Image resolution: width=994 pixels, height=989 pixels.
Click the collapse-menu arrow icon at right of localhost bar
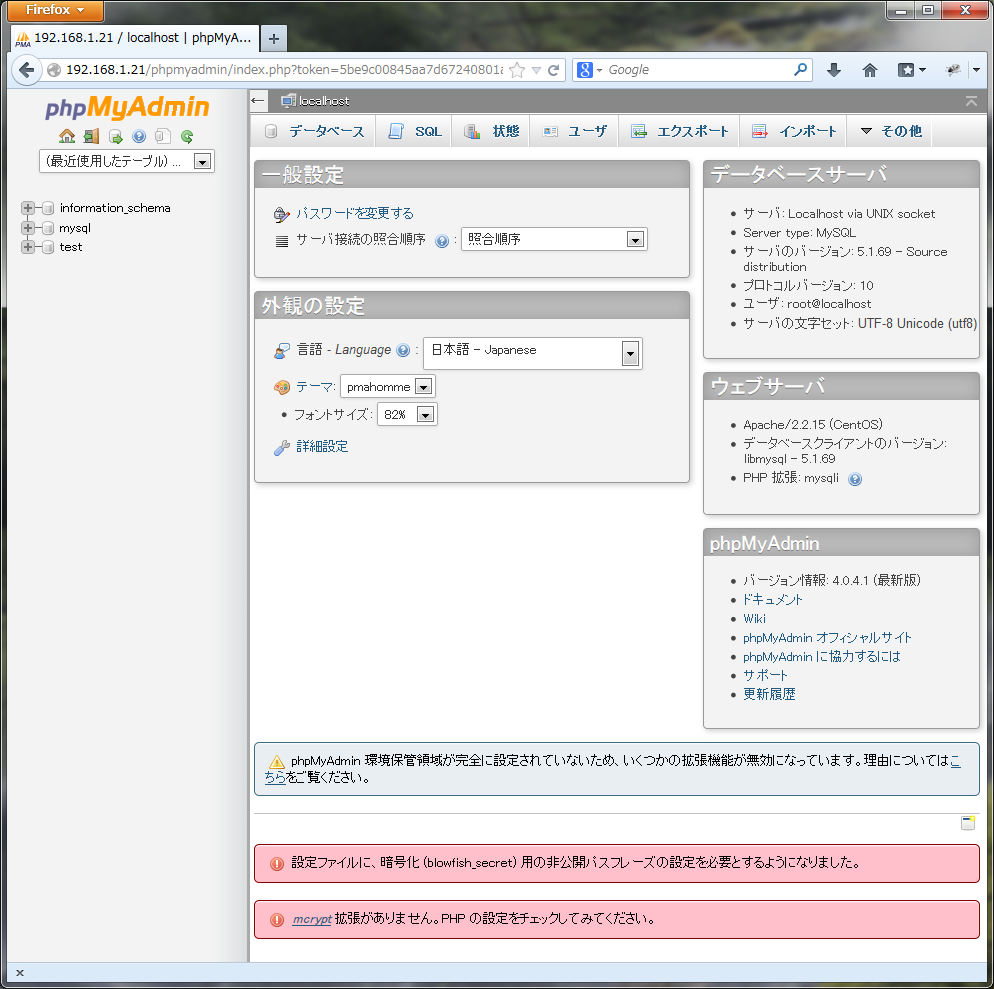[971, 101]
